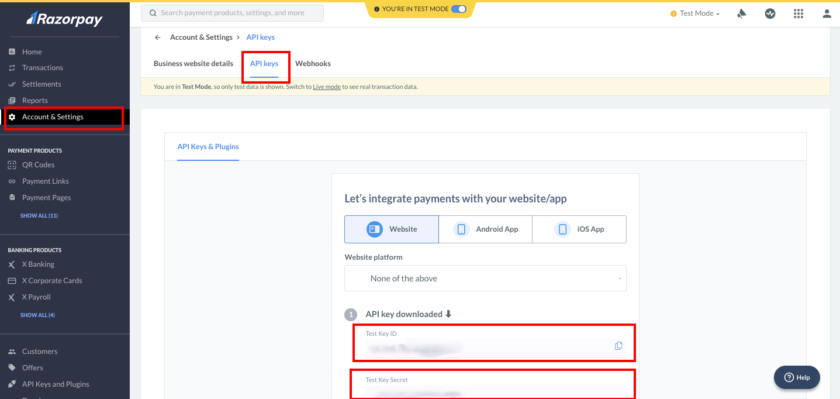Open Home in the sidebar
Screen dimensions: 840x399
(x=32, y=52)
